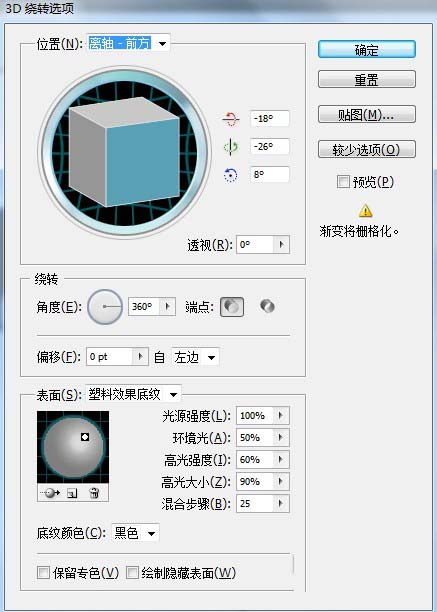
Task: Click the 0 pt offset field
Action: pos(109,356)
